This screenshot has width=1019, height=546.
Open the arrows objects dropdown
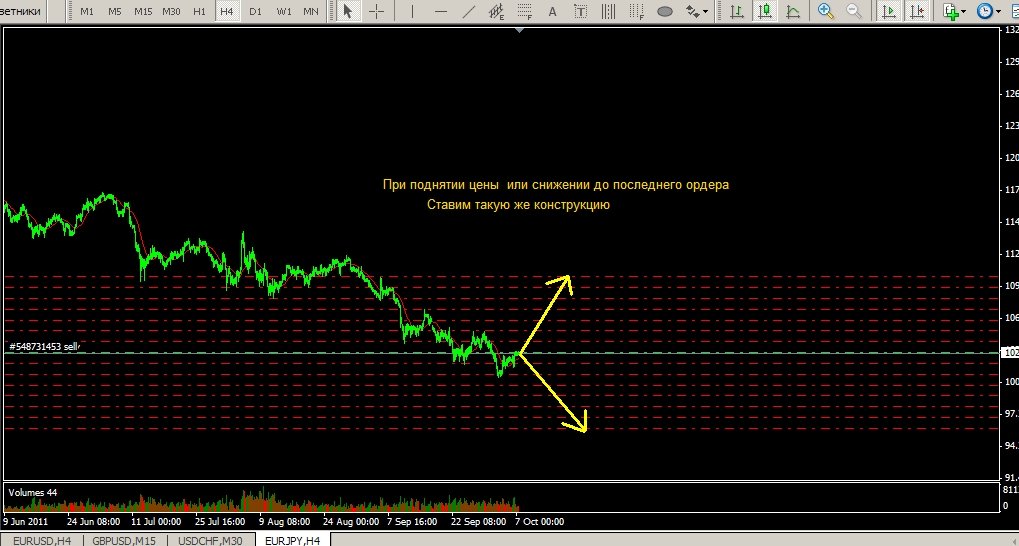click(x=697, y=11)
